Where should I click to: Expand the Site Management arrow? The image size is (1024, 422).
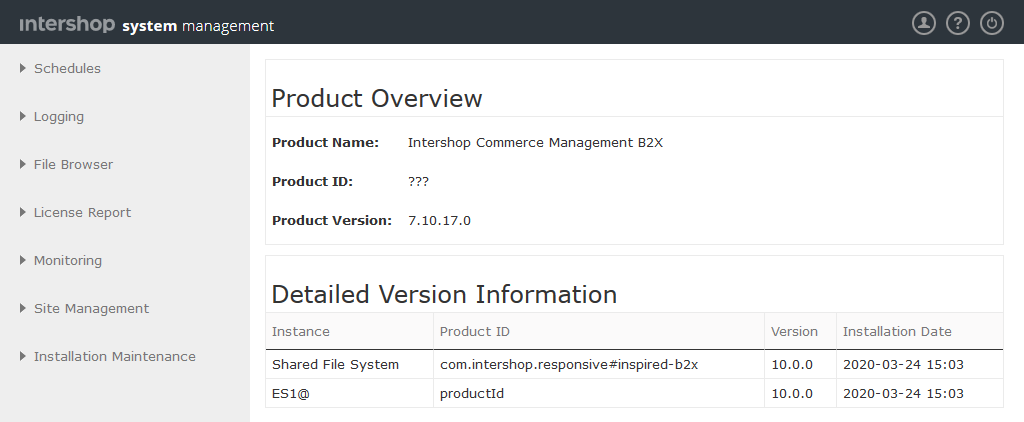(x=23, y=308)
